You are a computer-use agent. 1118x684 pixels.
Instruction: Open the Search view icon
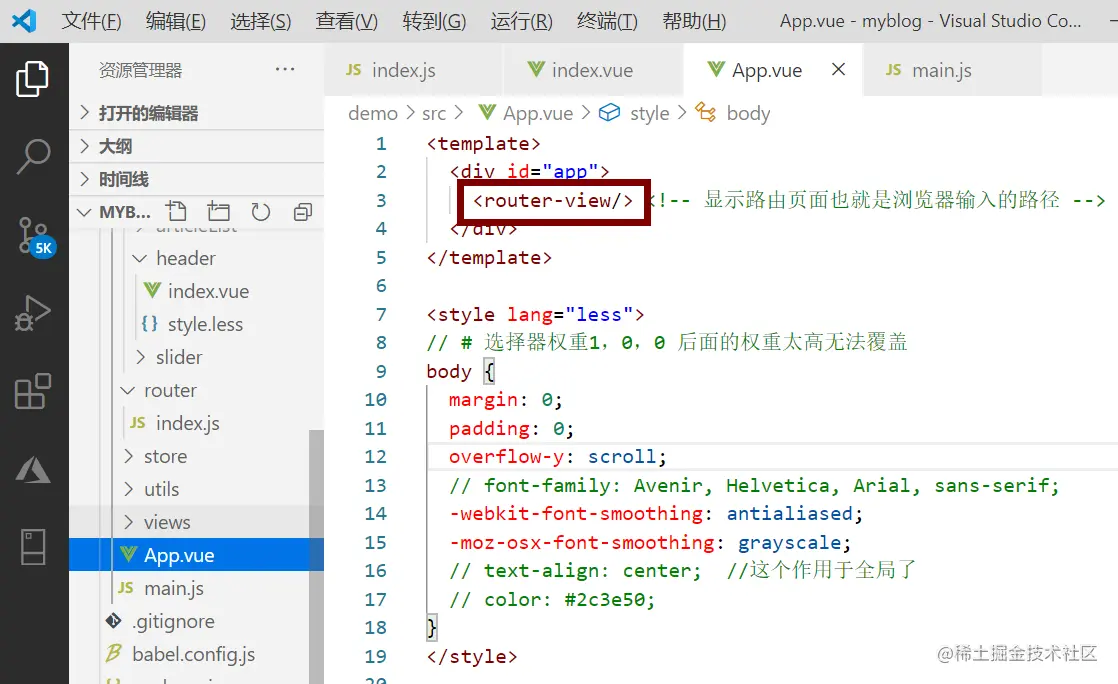32,156
